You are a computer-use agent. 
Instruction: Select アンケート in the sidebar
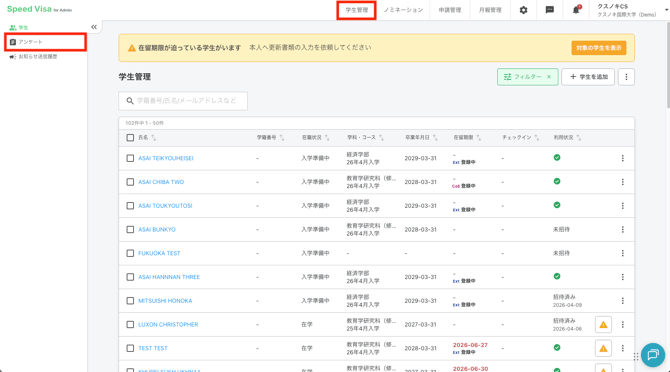45,42
